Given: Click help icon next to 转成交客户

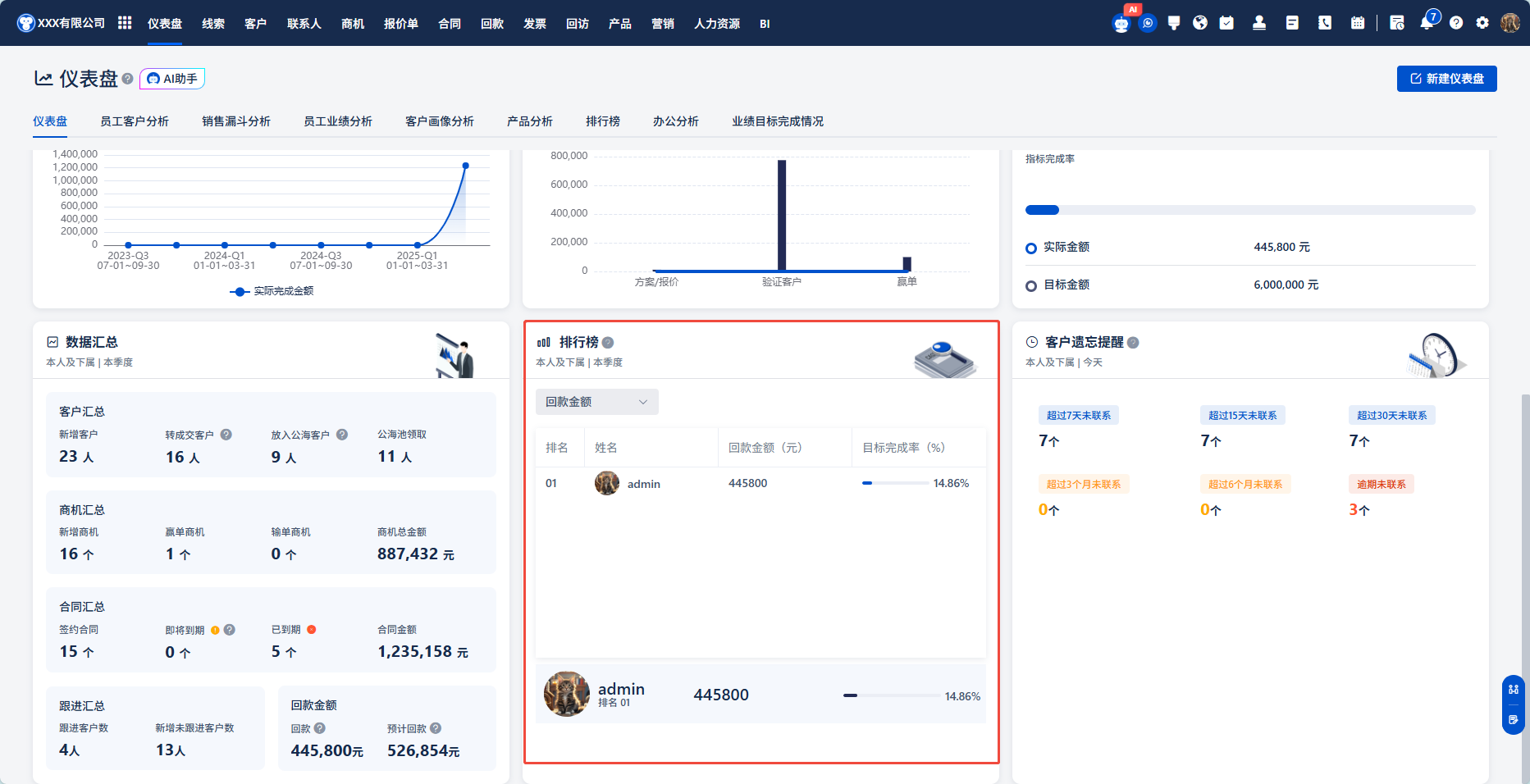Looking at the screenshot, I should click(226, 435).
